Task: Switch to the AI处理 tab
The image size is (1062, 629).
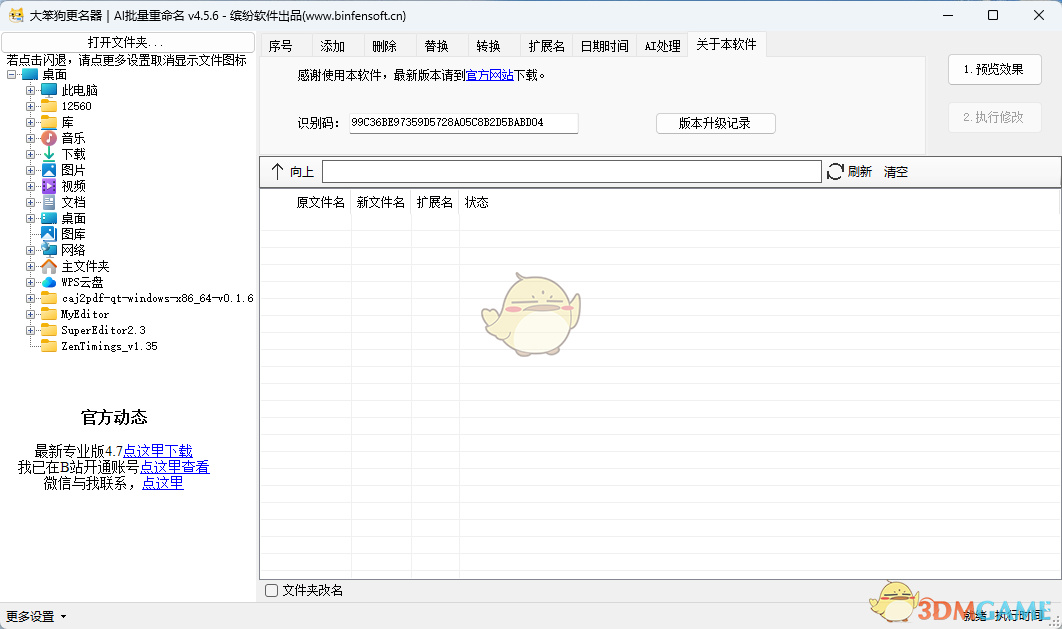Action: (661, 45)
